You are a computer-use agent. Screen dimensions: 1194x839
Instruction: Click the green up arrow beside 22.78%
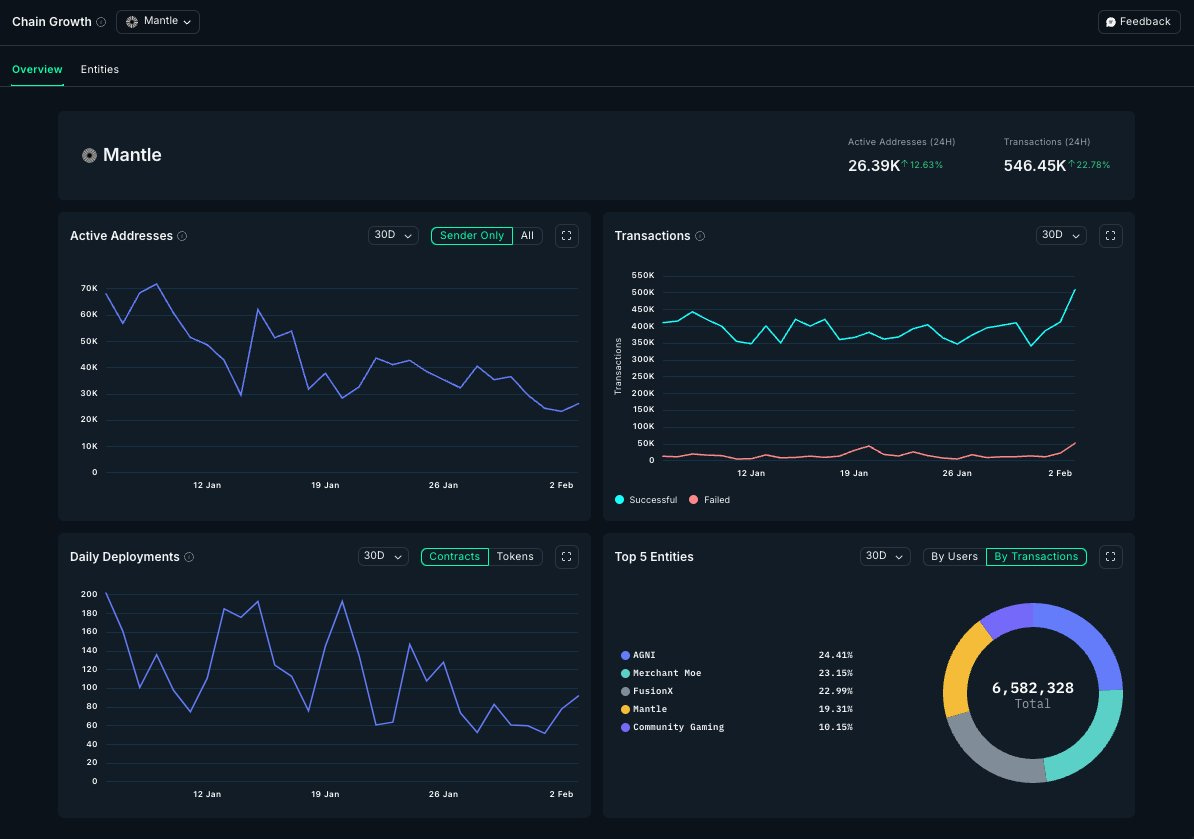tap(1071, 164)
